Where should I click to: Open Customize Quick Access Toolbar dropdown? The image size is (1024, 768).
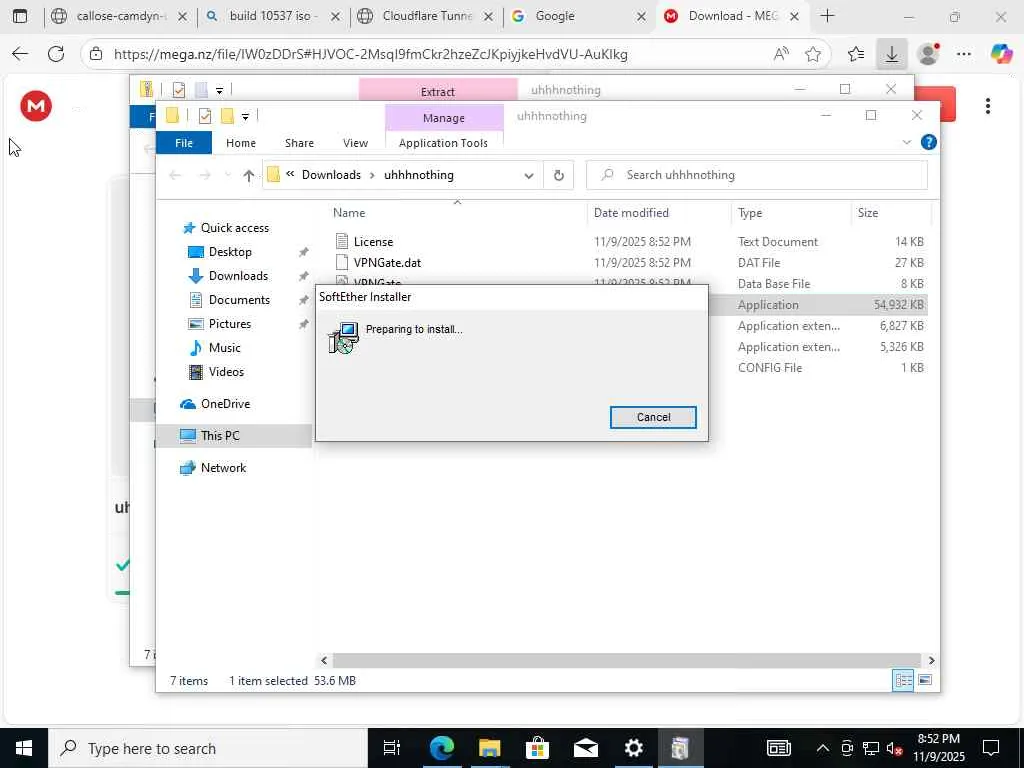point(245,117)
